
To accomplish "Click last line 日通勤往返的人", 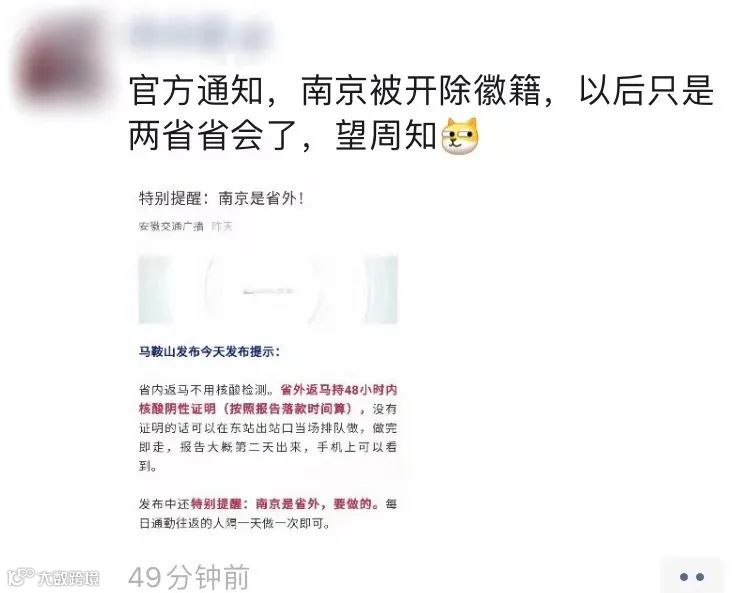I will [x=235, y=523].
